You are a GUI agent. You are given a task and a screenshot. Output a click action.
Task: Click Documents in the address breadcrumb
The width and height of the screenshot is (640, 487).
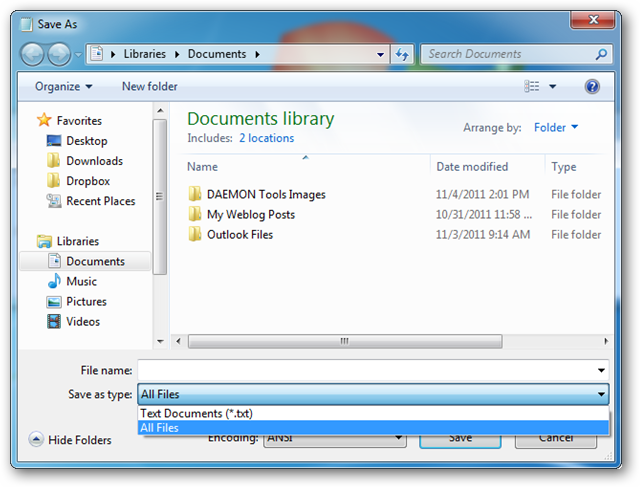point(217,54)
